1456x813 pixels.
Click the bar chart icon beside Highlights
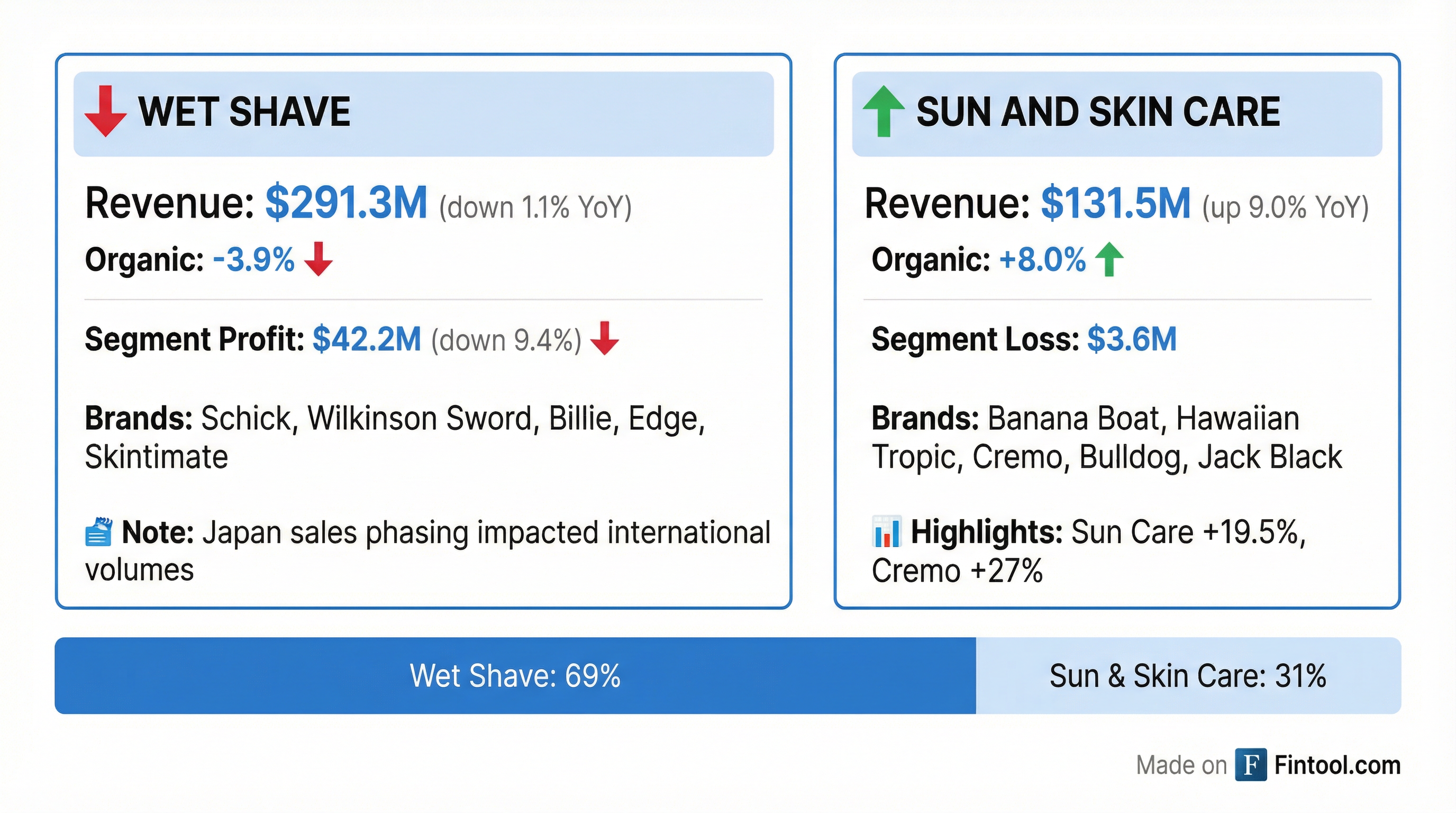coord(888,532)
